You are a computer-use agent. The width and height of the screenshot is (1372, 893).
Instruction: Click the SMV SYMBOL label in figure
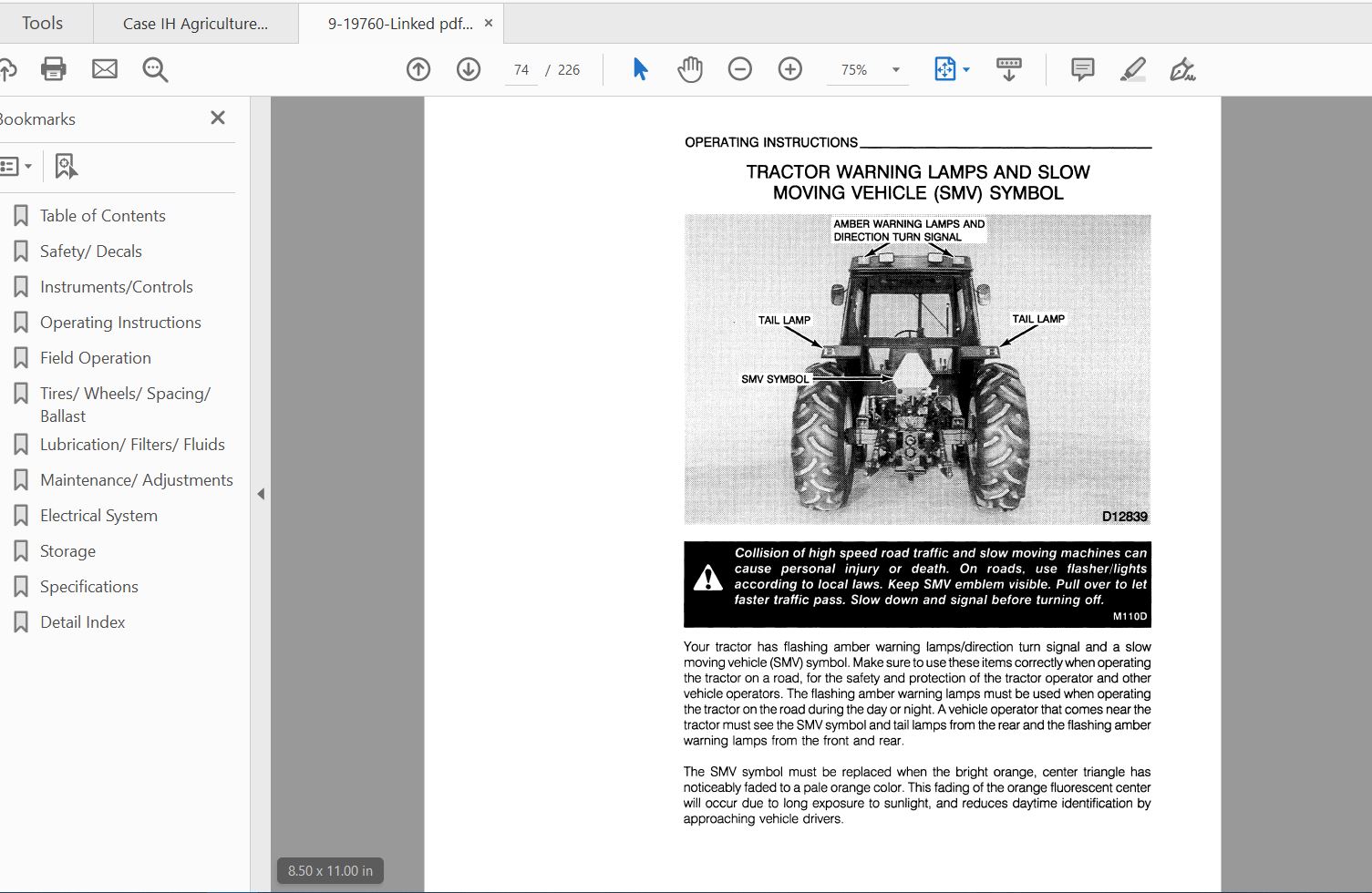pos(775,379)
